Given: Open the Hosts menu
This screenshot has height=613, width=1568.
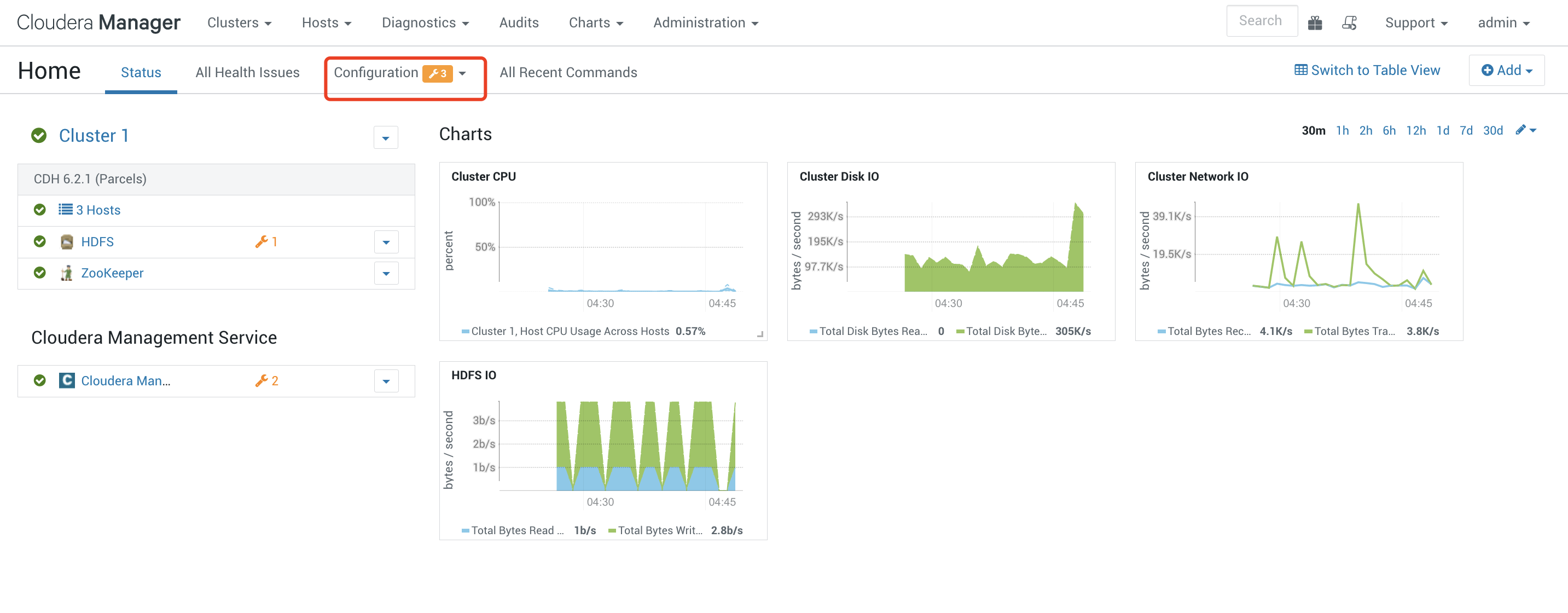Looking at the screenshot, I should tap(326, 22).
